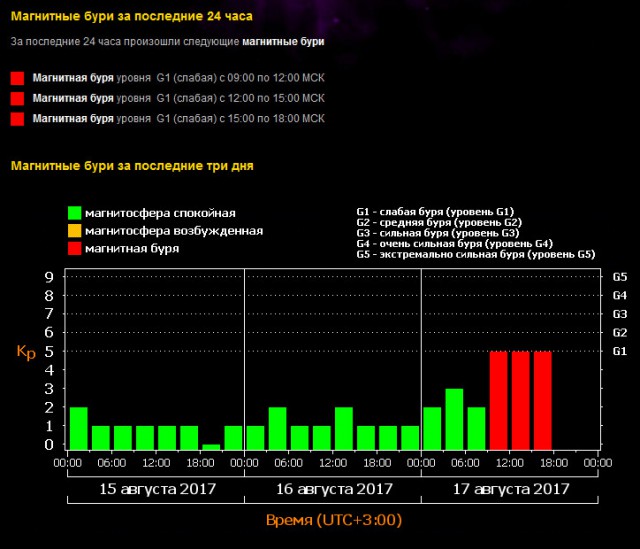The image size is (640, 549).
Task: Select the red 'магнитная буря' legend swatch
Action: tap(74, 248)
